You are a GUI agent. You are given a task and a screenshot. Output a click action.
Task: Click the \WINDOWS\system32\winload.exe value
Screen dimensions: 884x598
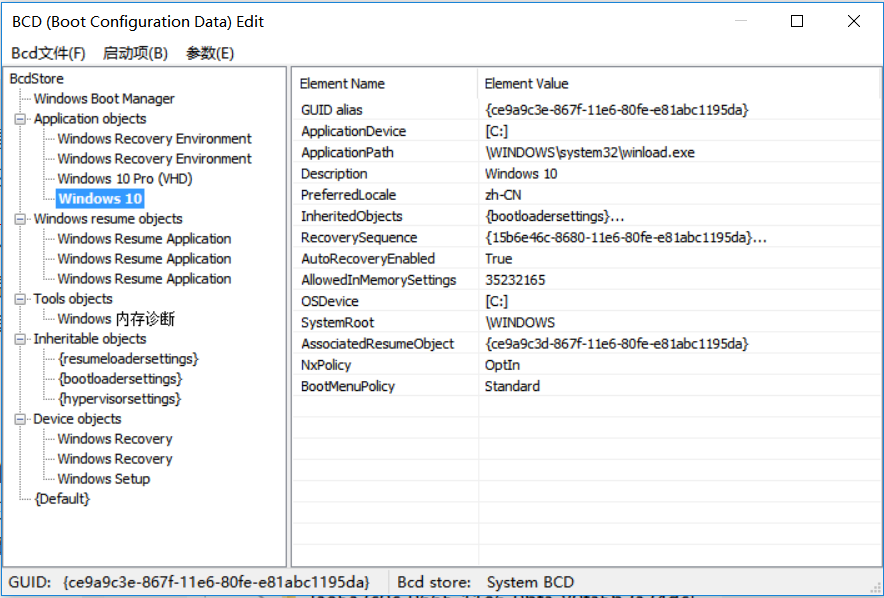[590, 153]
